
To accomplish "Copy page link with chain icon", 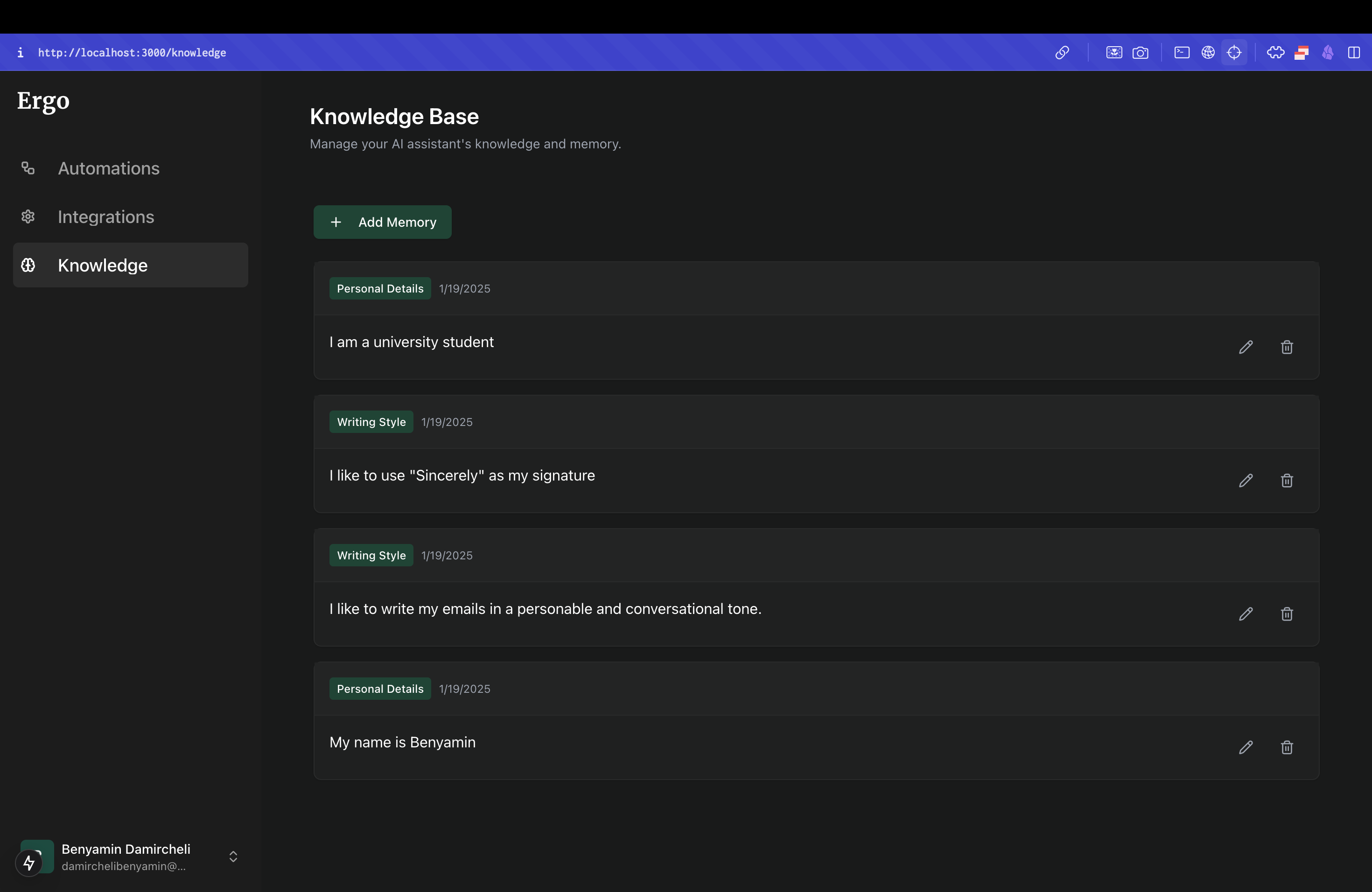I will [x=1062, y=52].
